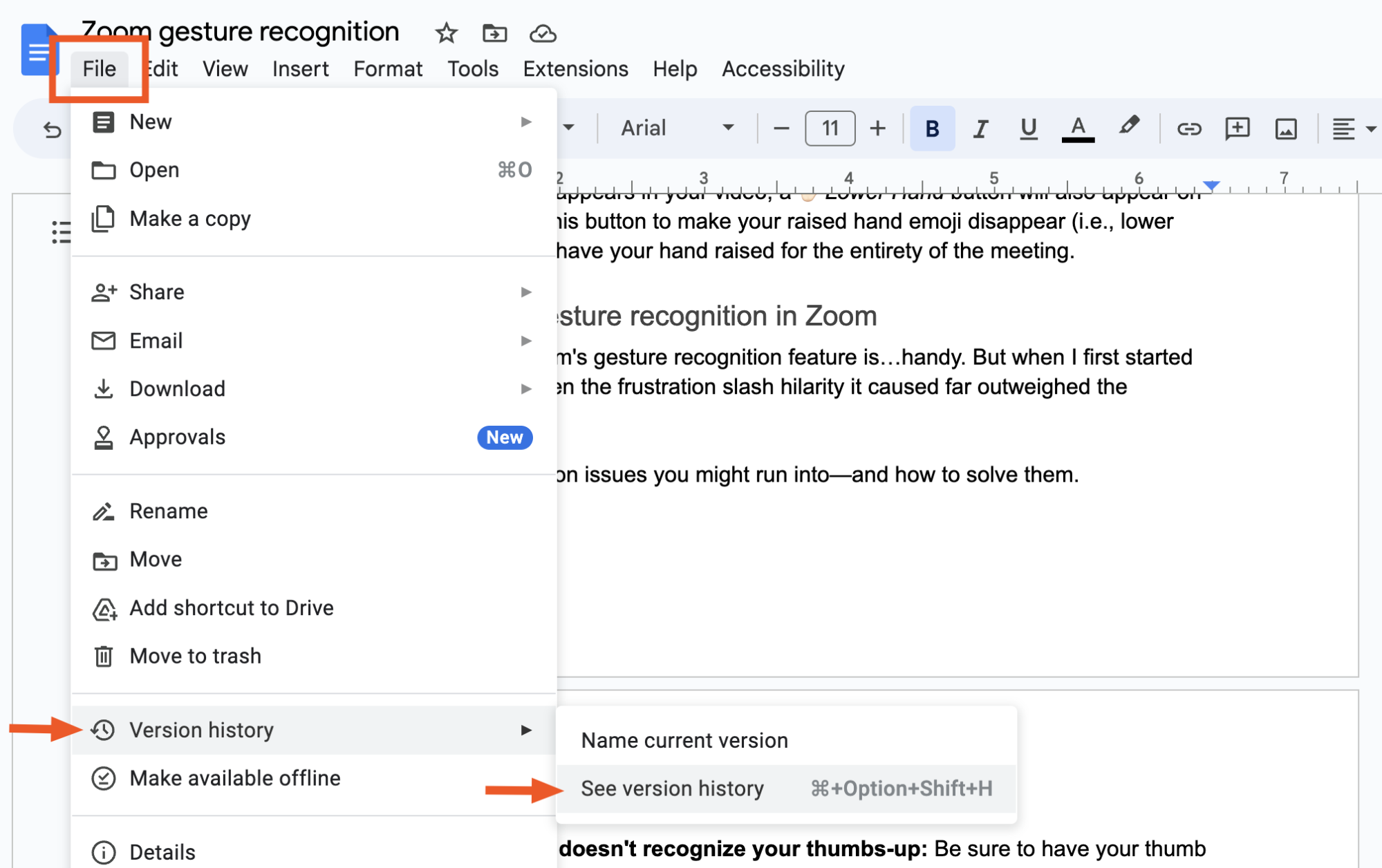This screenshot has width=1382, height=868.
Task: Select 'Name current version' menu item
Action: click(x=684, y=740)
